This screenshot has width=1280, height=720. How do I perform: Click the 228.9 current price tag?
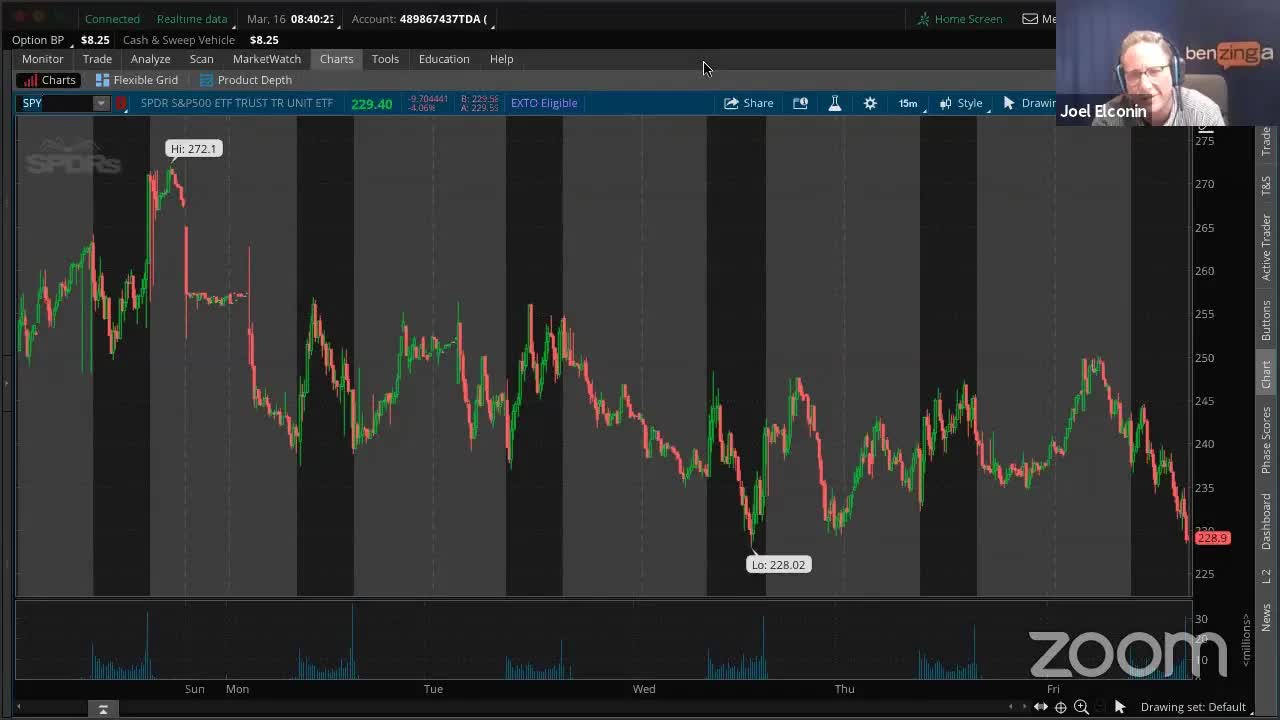pyautogui.click(x=1212, y=538)
